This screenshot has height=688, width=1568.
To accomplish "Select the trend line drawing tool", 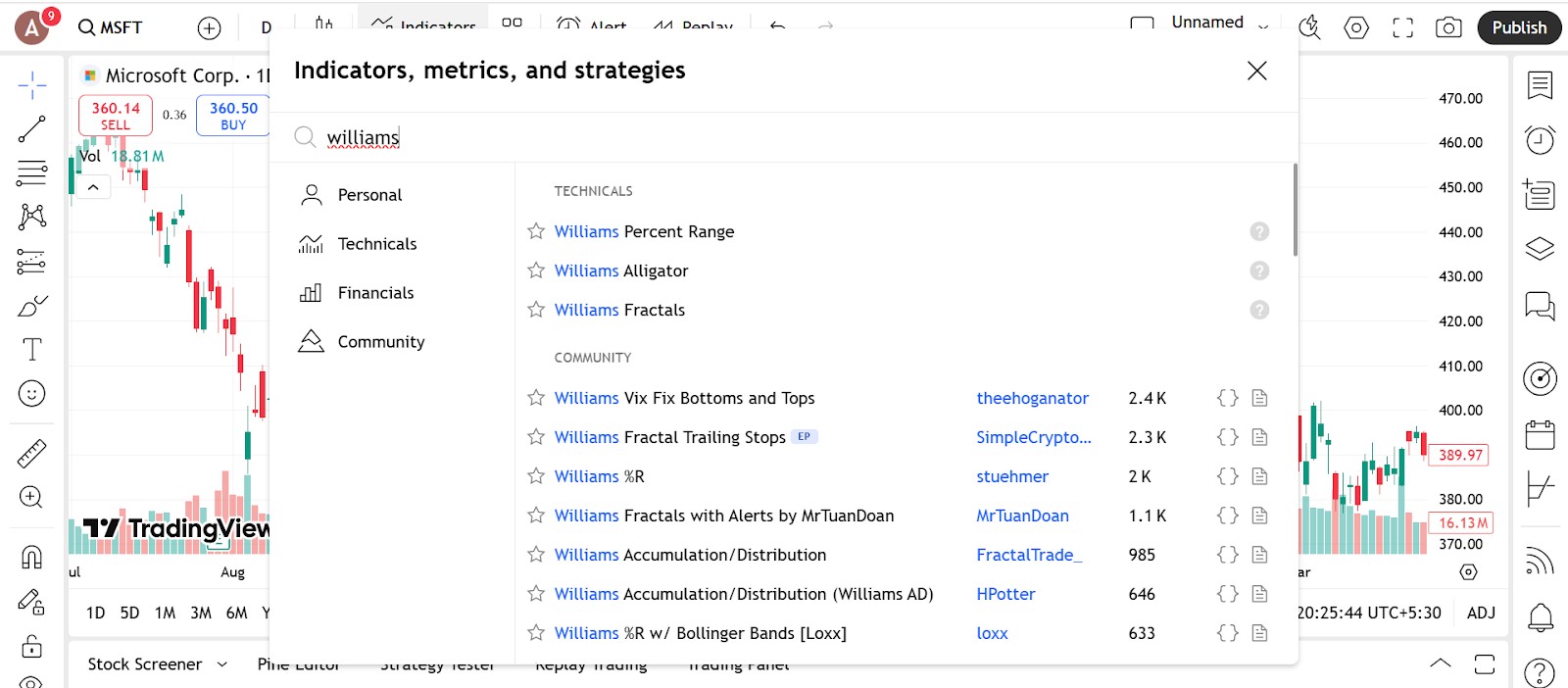I will coord(31,129).
